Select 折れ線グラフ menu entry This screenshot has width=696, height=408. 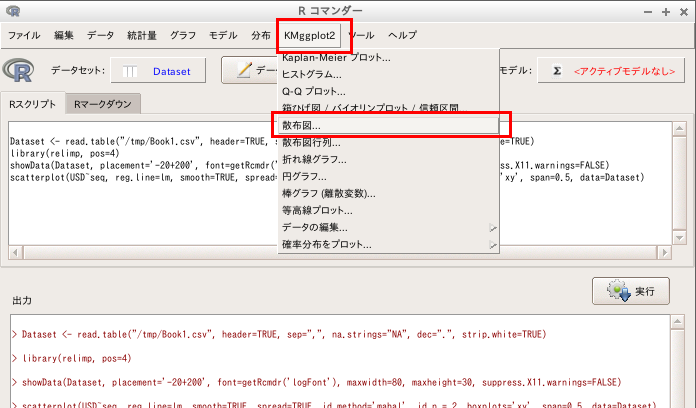(x=388, y=159)
